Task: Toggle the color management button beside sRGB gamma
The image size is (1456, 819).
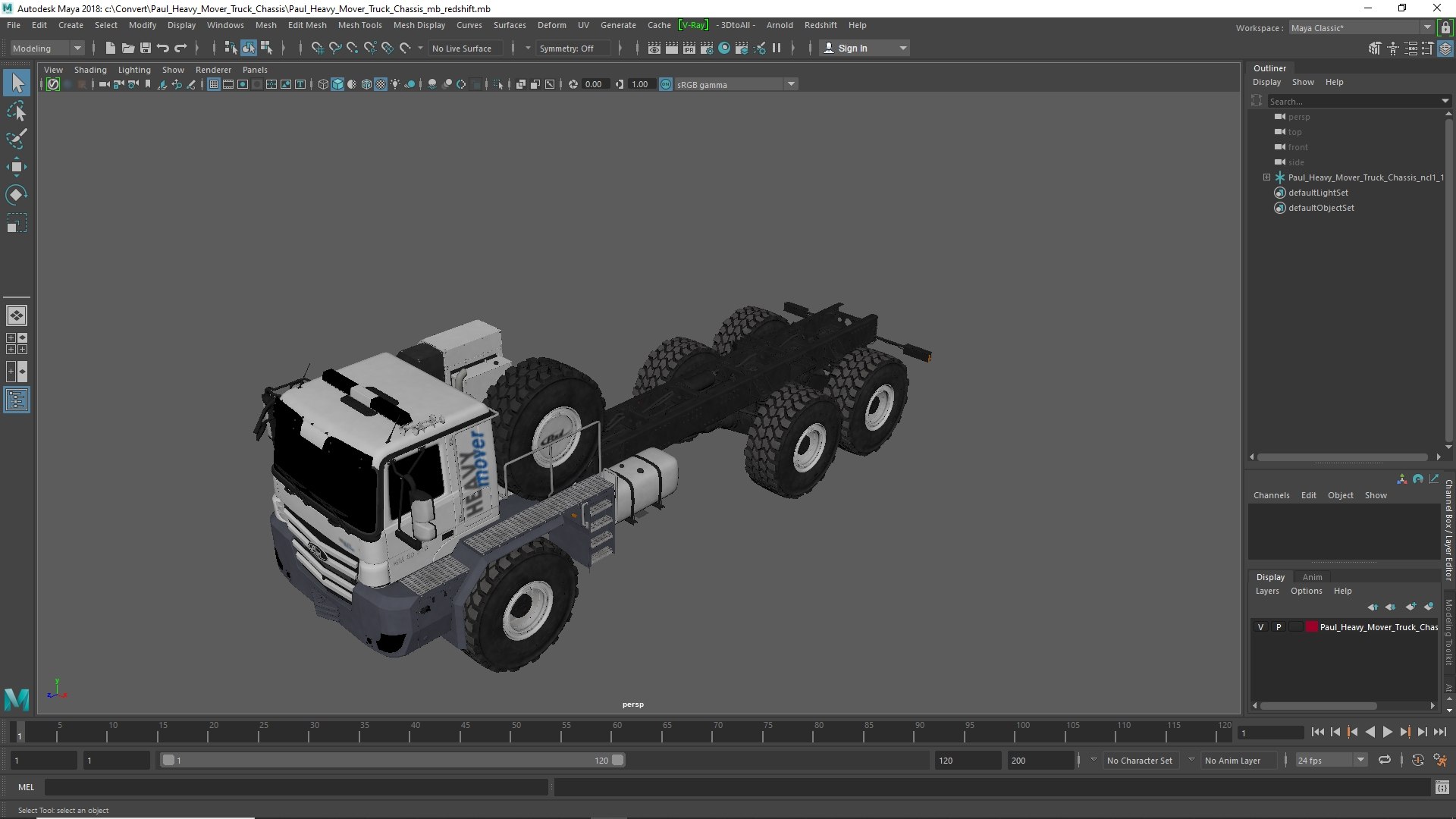Action: [666, 84]
